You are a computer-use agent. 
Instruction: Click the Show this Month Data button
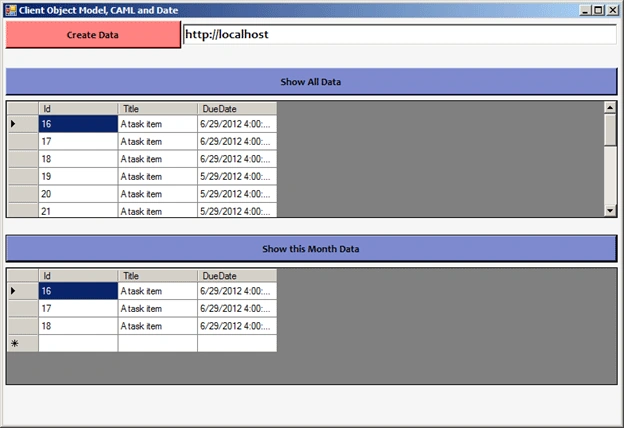[x=311, y=249]
